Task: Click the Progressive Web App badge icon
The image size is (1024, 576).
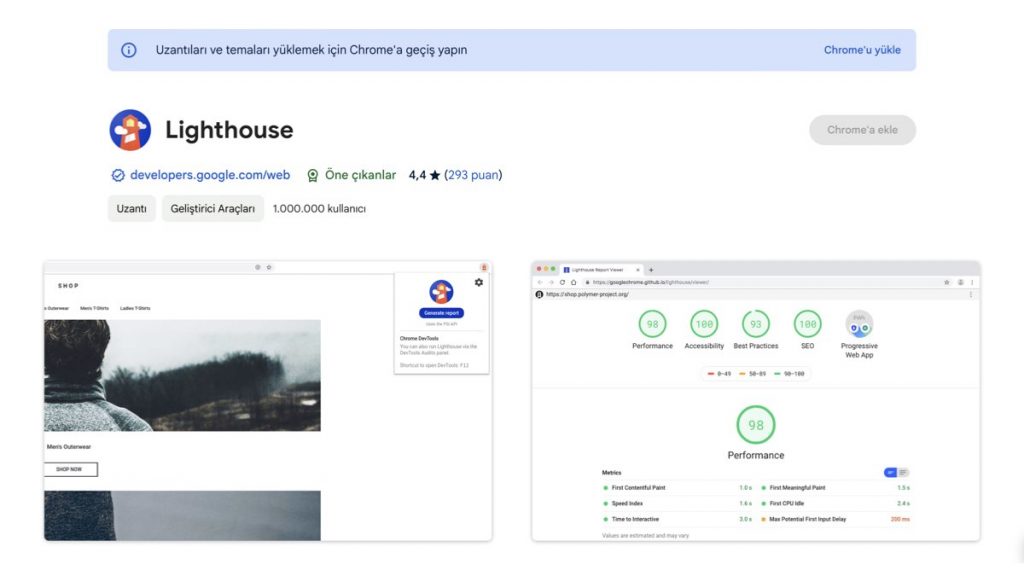Action: [x=859, y=324]
